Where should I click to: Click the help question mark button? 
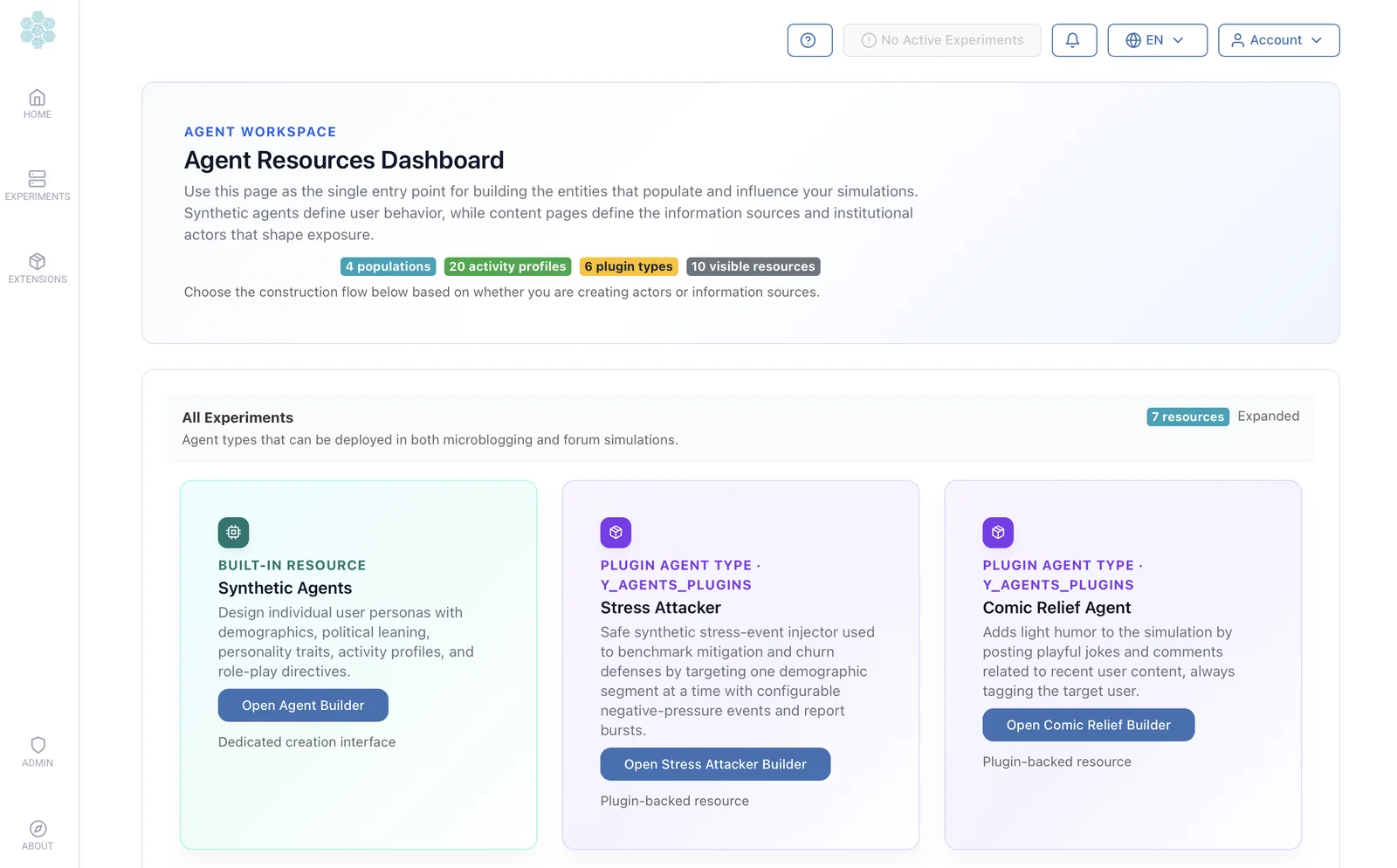click(x=809, y=40)
